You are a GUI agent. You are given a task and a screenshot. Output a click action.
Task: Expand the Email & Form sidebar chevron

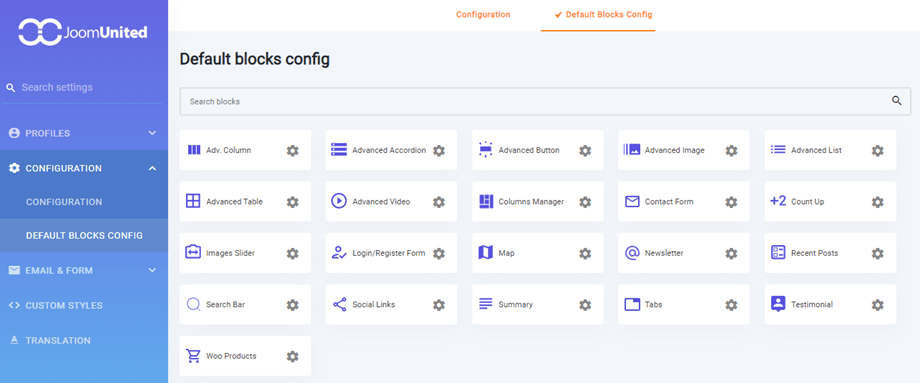(x=152, y=270)
